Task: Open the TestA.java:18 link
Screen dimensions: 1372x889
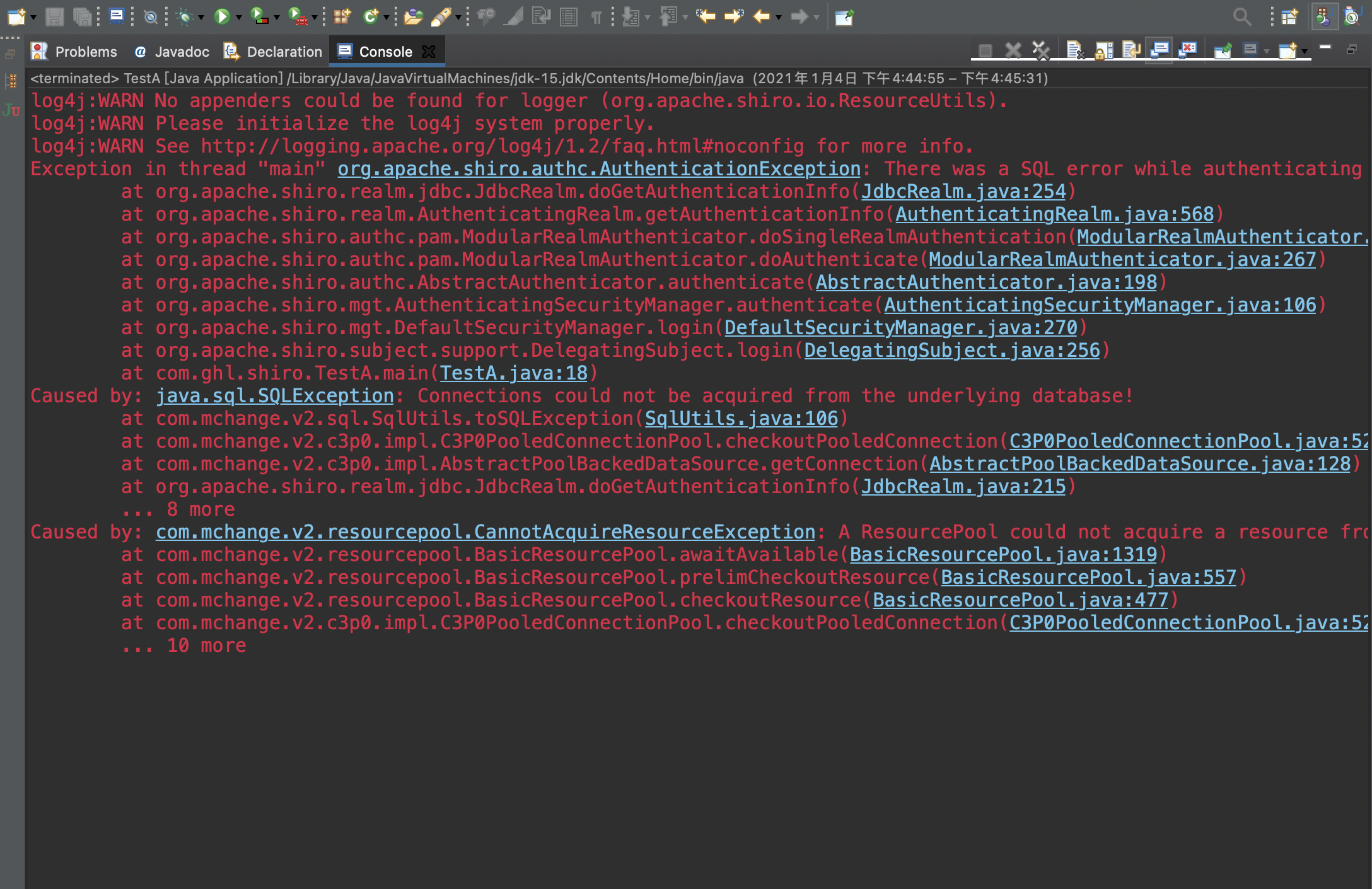Action: pyautogui.click(x=513, y=373)
